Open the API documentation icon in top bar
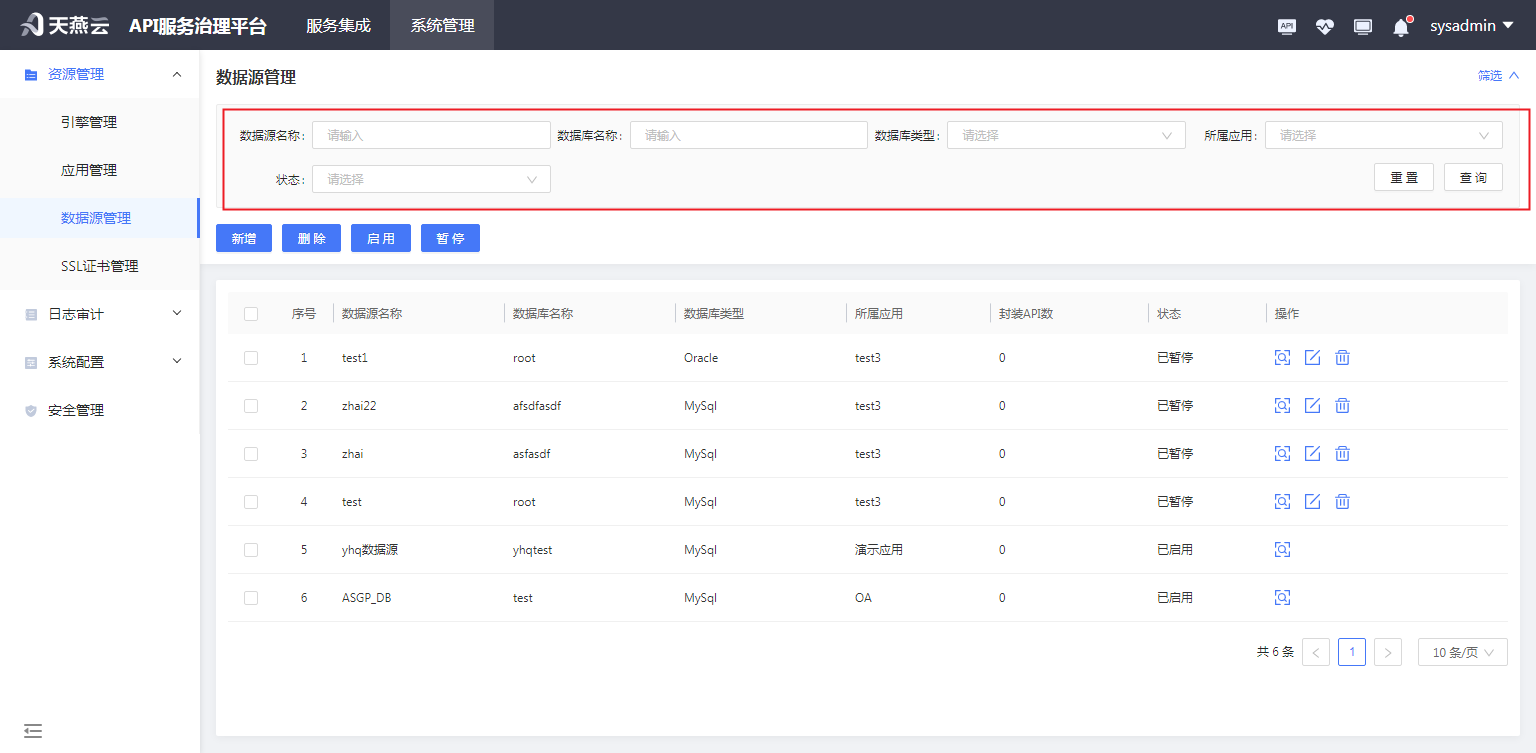The height and width of the screenshot is (753, 1536). pos(1286,25)
